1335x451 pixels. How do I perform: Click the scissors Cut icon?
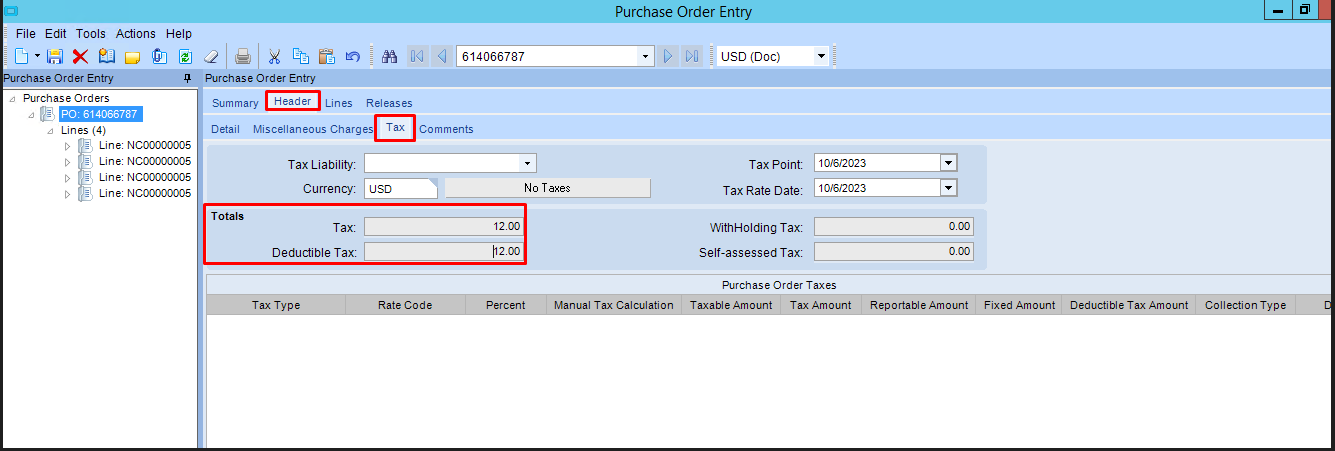pyautogui.click(x=274, y=56)
